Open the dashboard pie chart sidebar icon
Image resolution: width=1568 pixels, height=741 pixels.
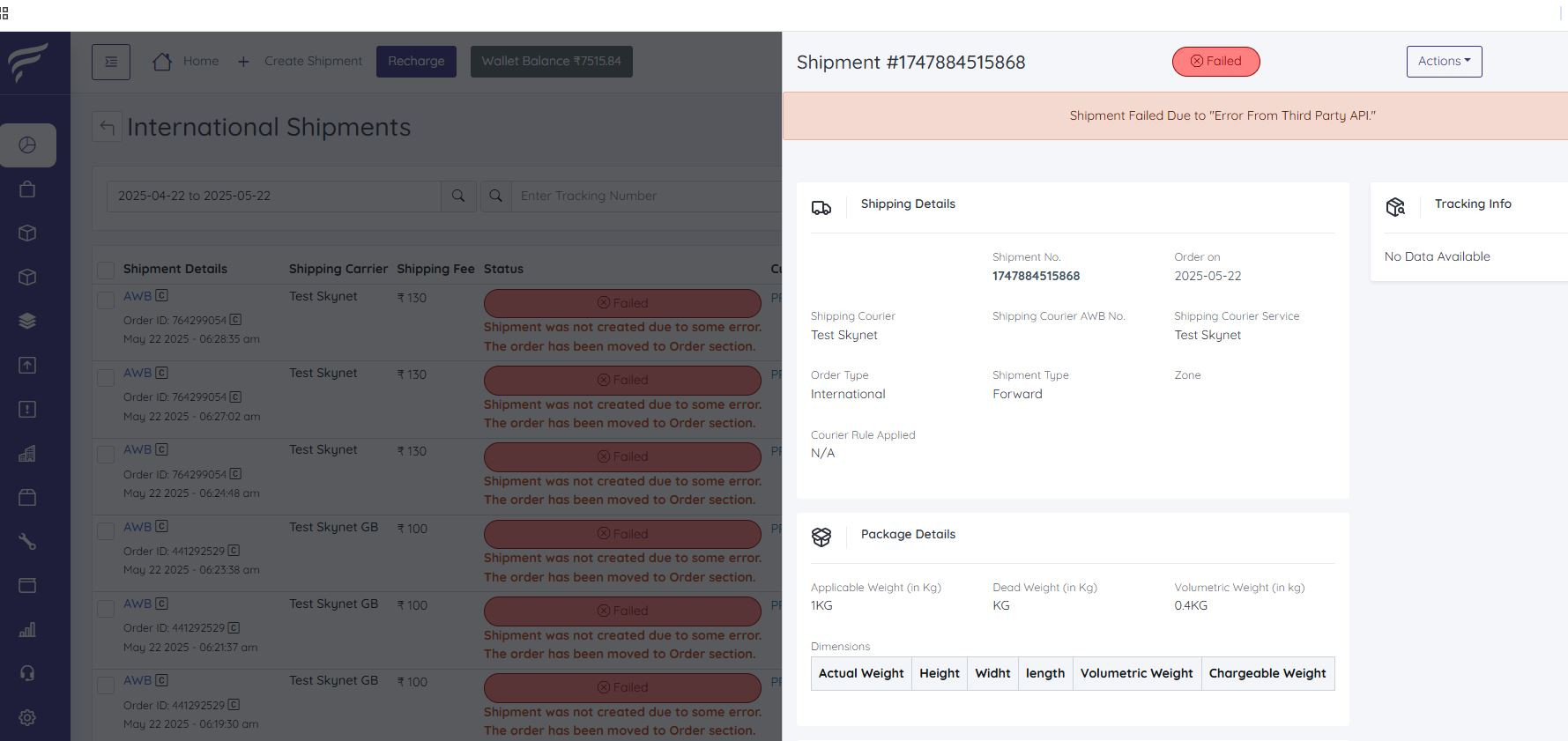tap(27, 145)
